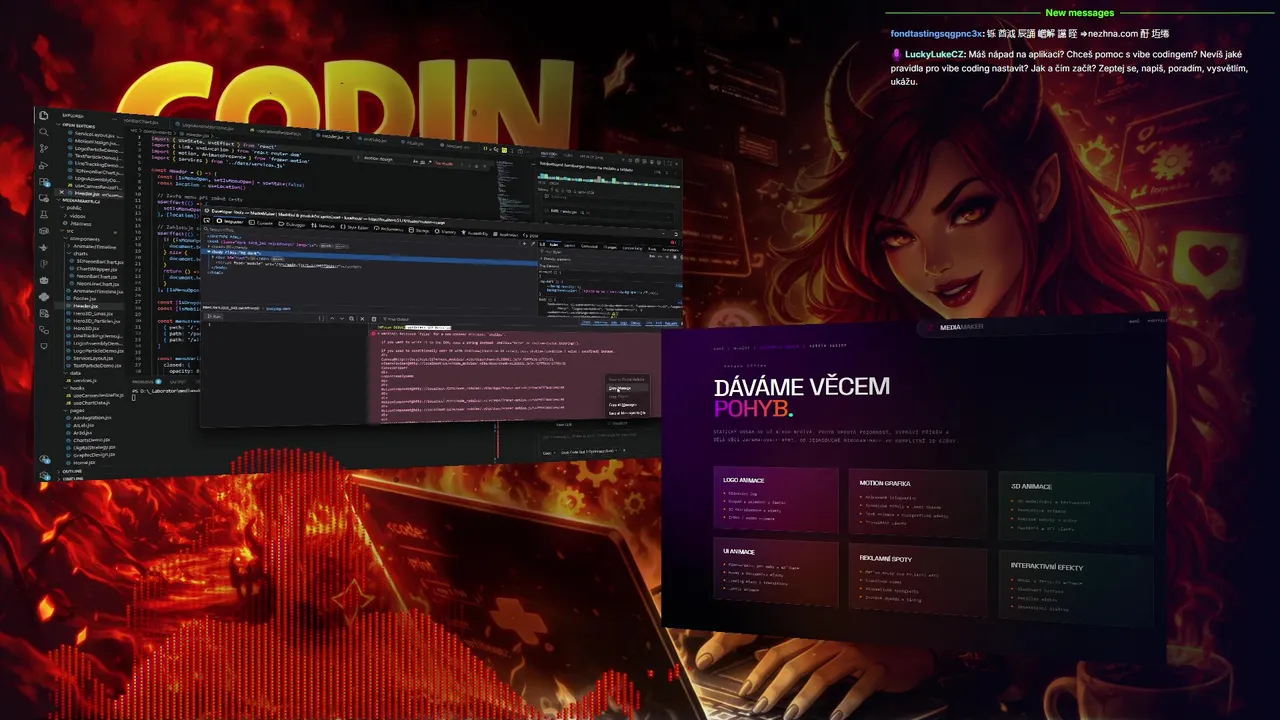
Task: Open the Memory tab in DevTools
Action: tap(446, 232)
